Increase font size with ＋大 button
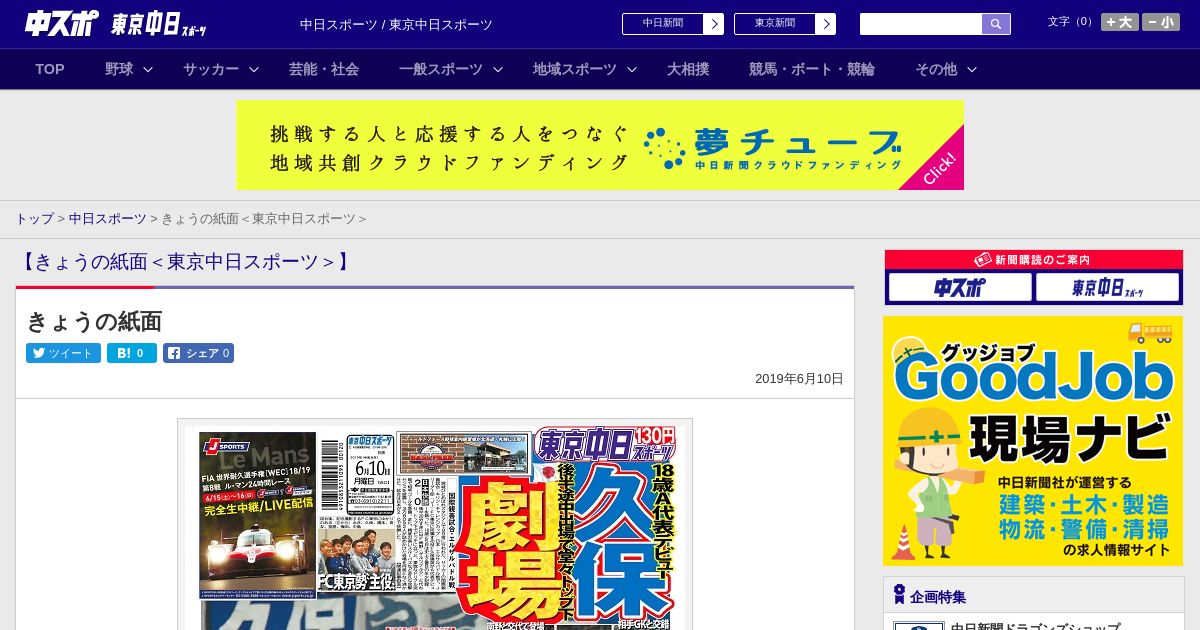Viewport: 1200px width, 630px height. 1120,22
